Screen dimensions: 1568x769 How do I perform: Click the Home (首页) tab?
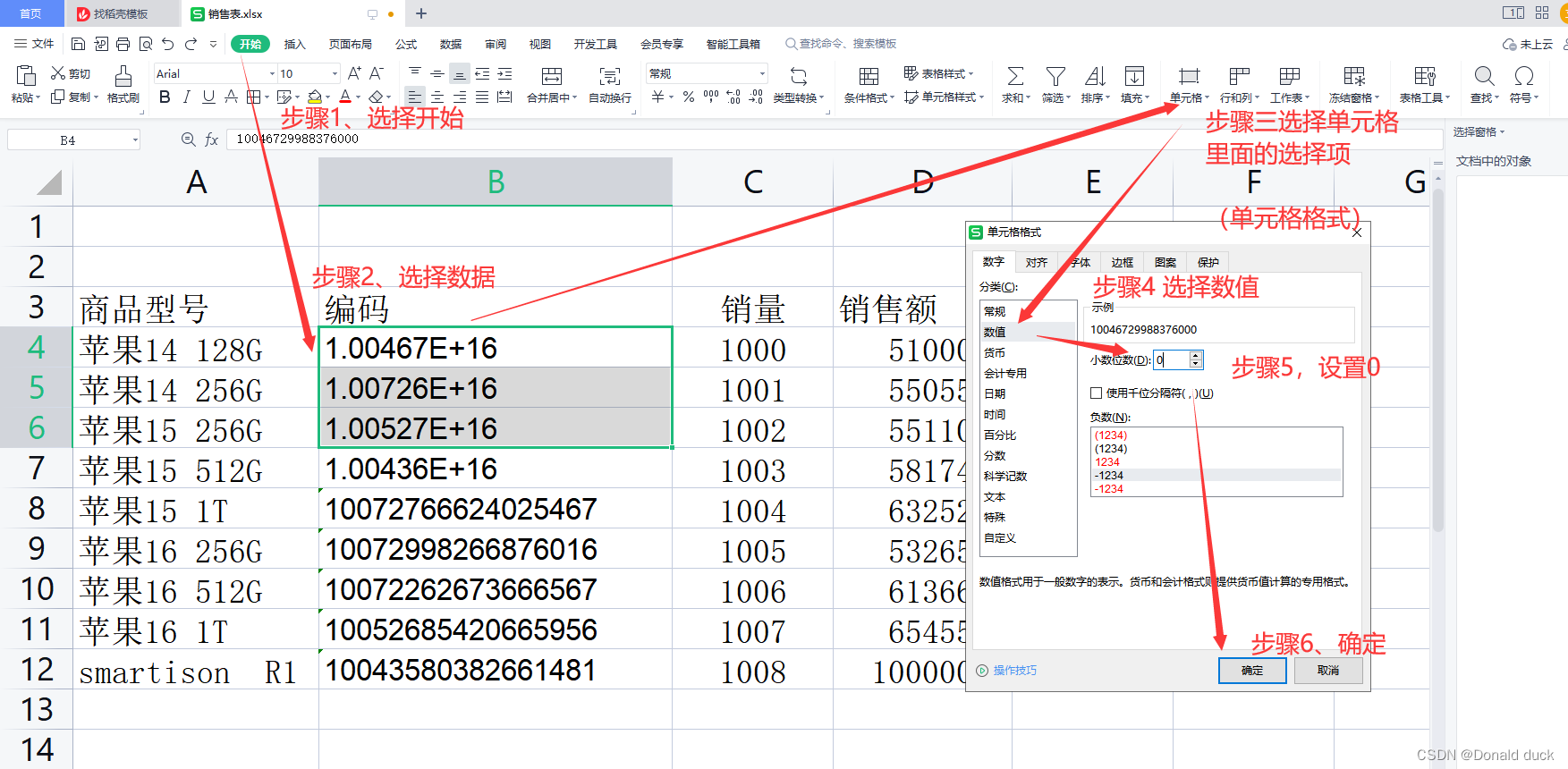point(31,13)
